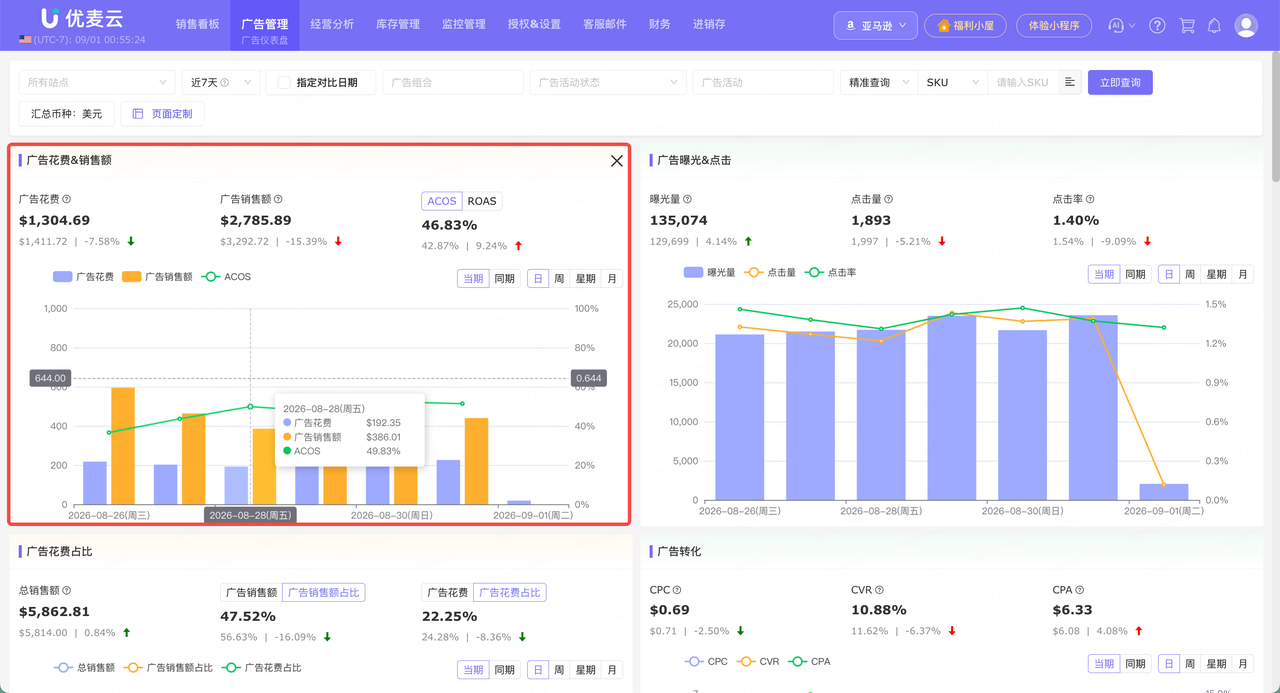Open the shopping cart icon
Viewport: 1280px width, 693px height.
click(1187, 26)
